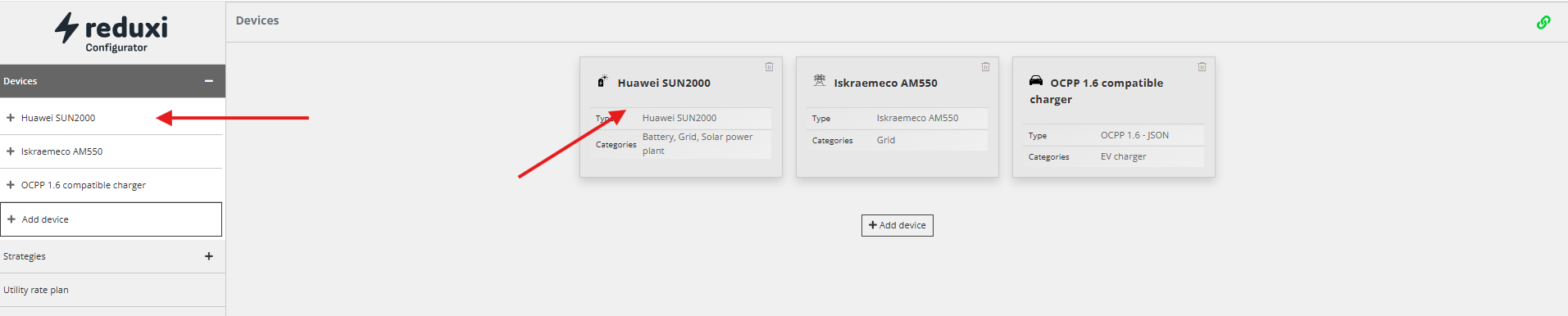Click the battery icon on Huawei card
The height and width of the screenshot is (316, 1568).
[x=602, y=81]
